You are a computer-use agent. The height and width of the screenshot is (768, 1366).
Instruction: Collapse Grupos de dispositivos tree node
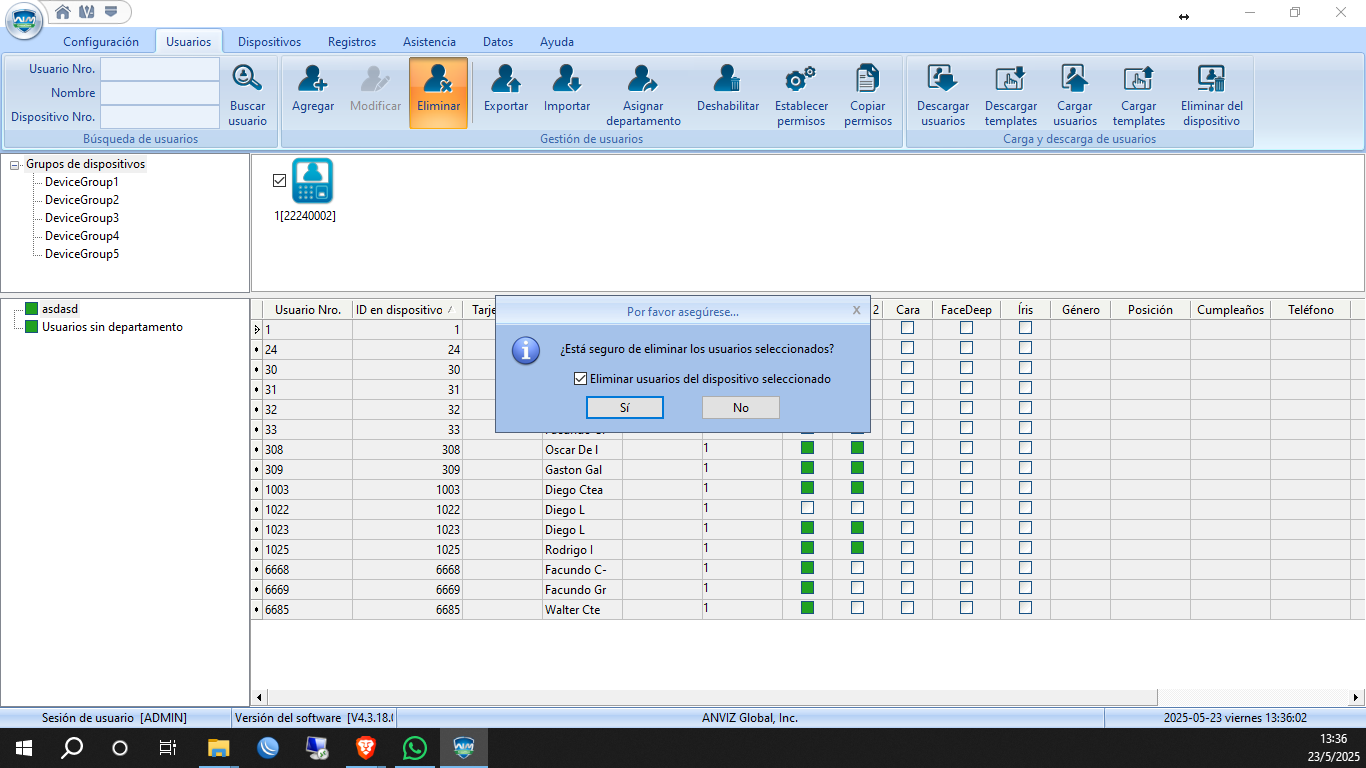[15, 165]
